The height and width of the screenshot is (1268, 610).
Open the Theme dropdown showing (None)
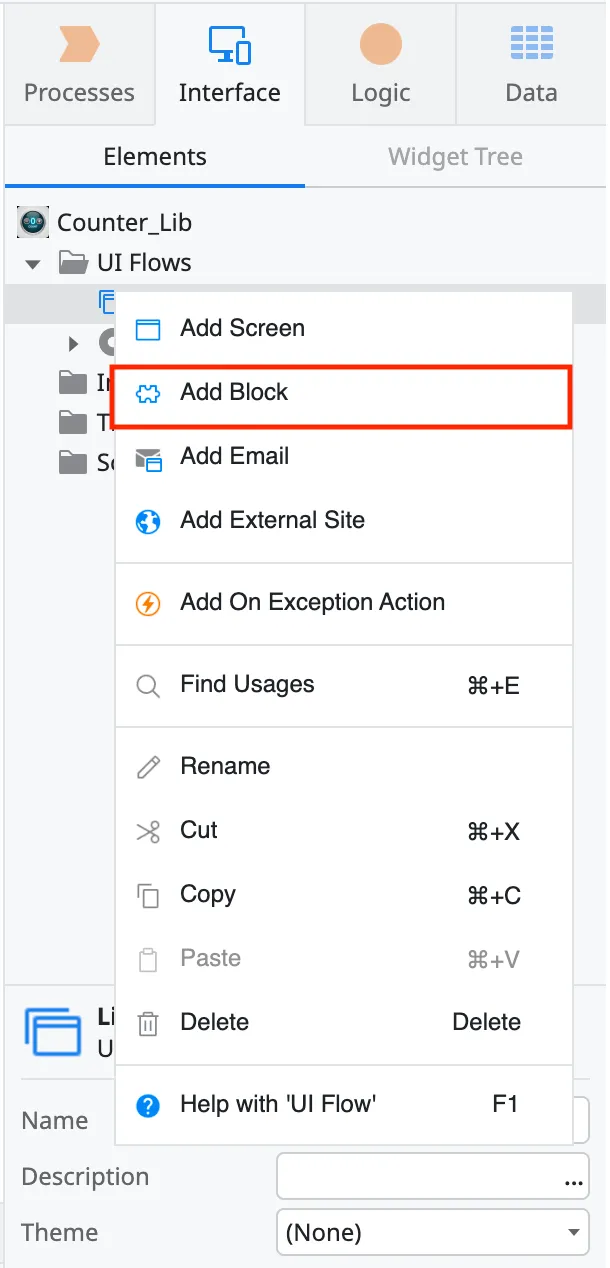(x=432, y=1232)
